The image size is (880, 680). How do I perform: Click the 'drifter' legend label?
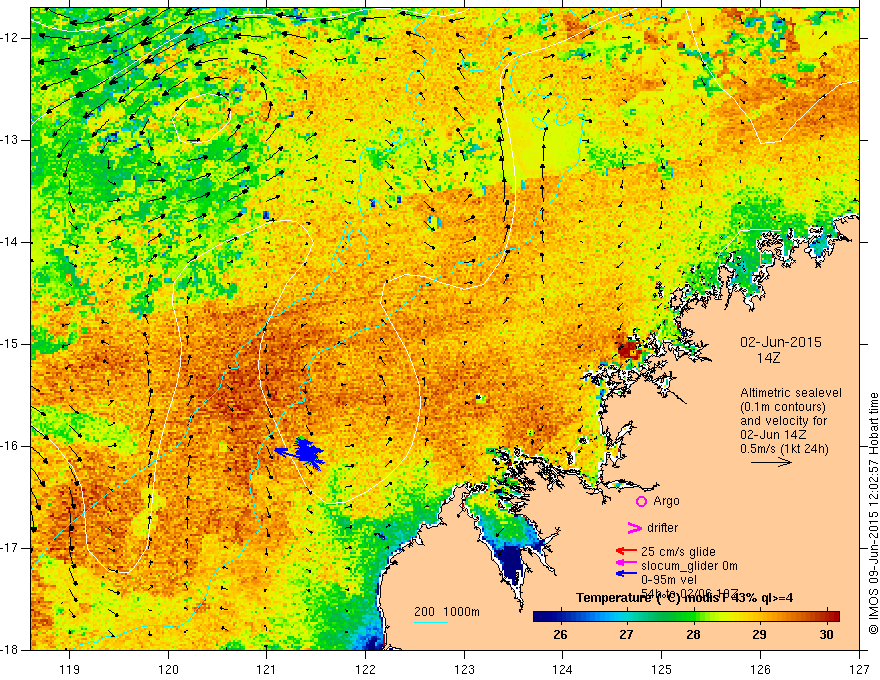[x=662, y=528]
